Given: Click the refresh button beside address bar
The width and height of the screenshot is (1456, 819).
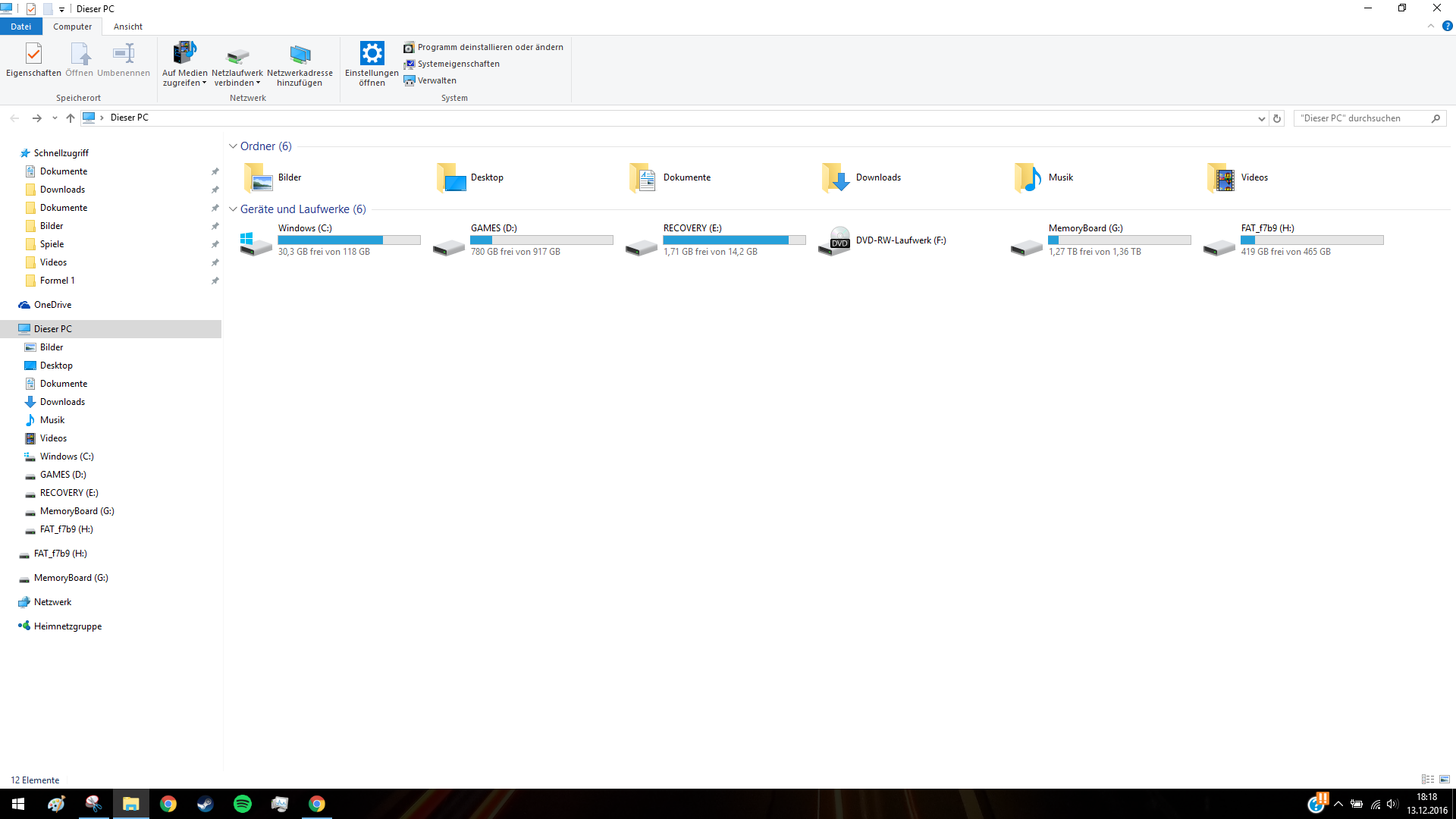Looking at the screenshot, I should tap(1277, 118).
